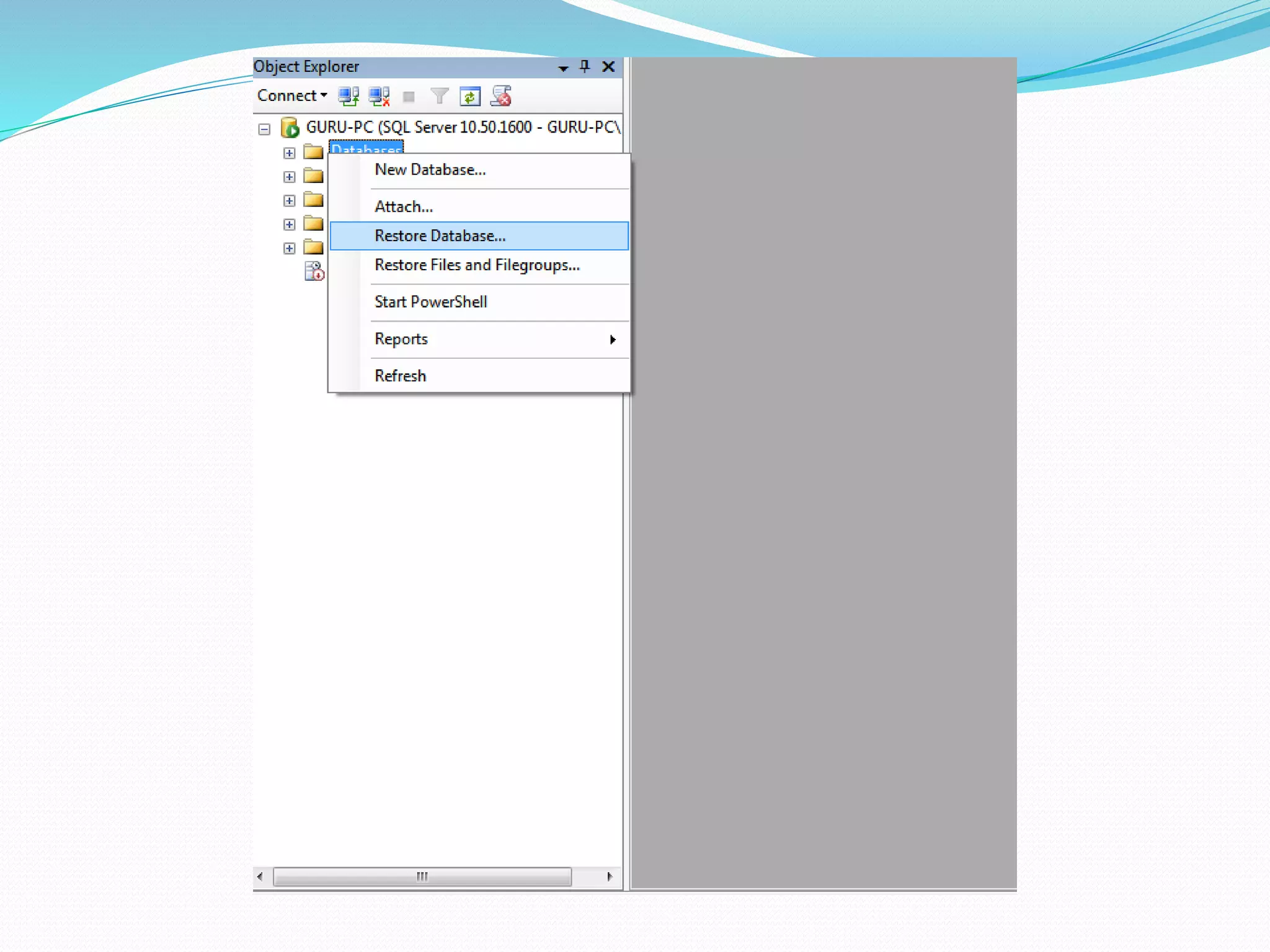Click Start PowerShell menu item
The width and height of the screenshot is (1270, 952).
click(x=431, y=302)
